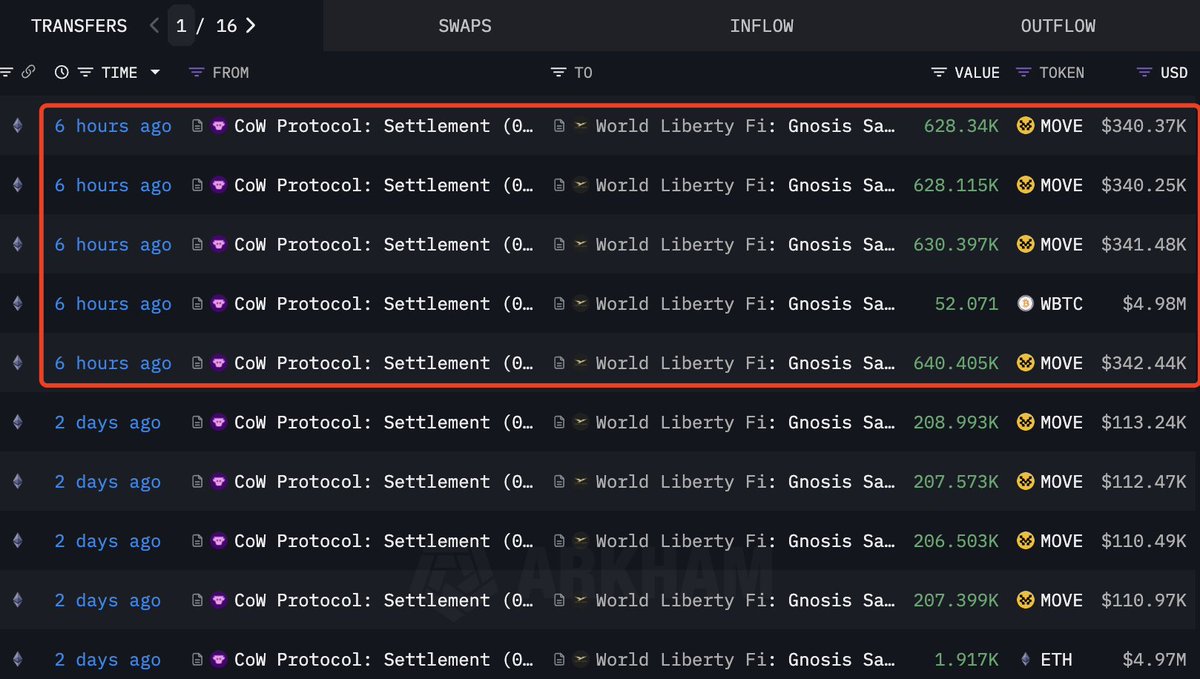Open the '6 hours ago' link in the WBTC row

pyautogui.click(x=113, y=304)
